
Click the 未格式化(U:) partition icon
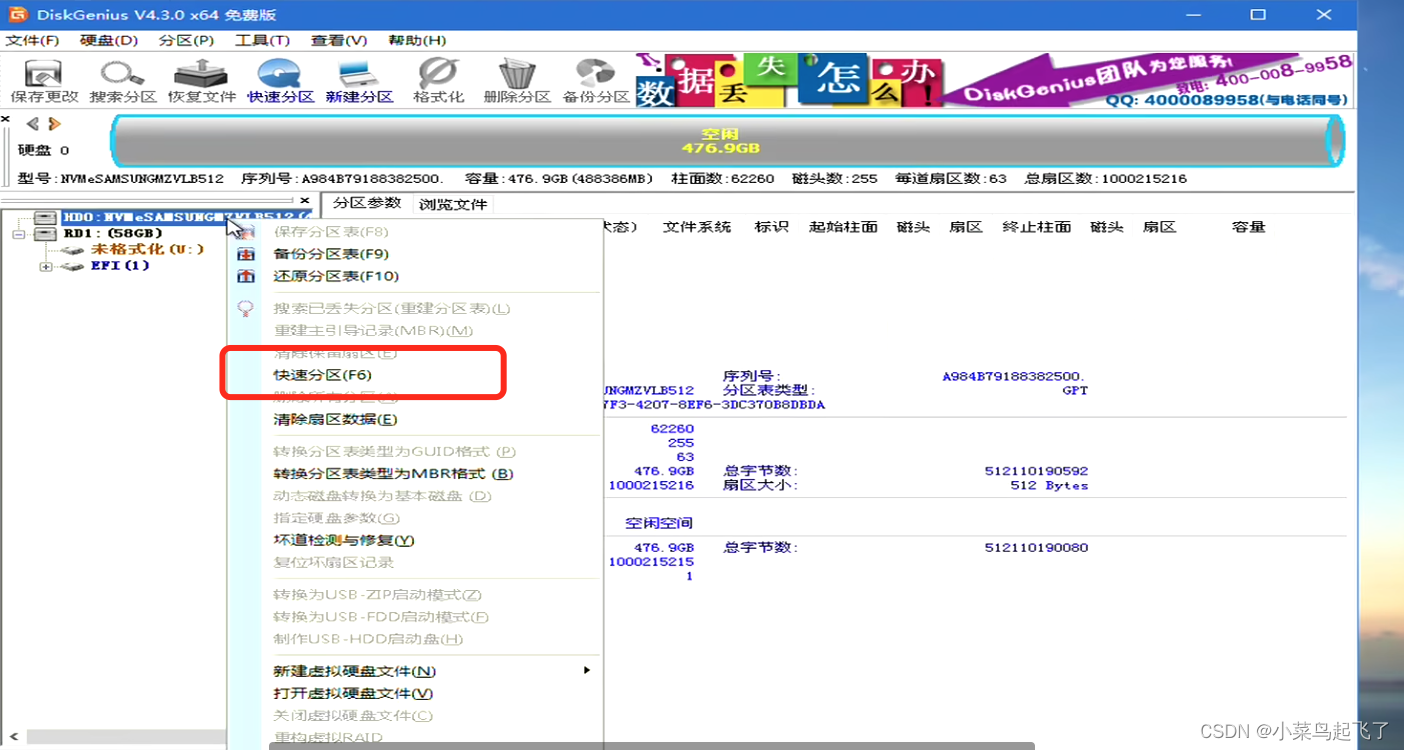click(72, 250)
